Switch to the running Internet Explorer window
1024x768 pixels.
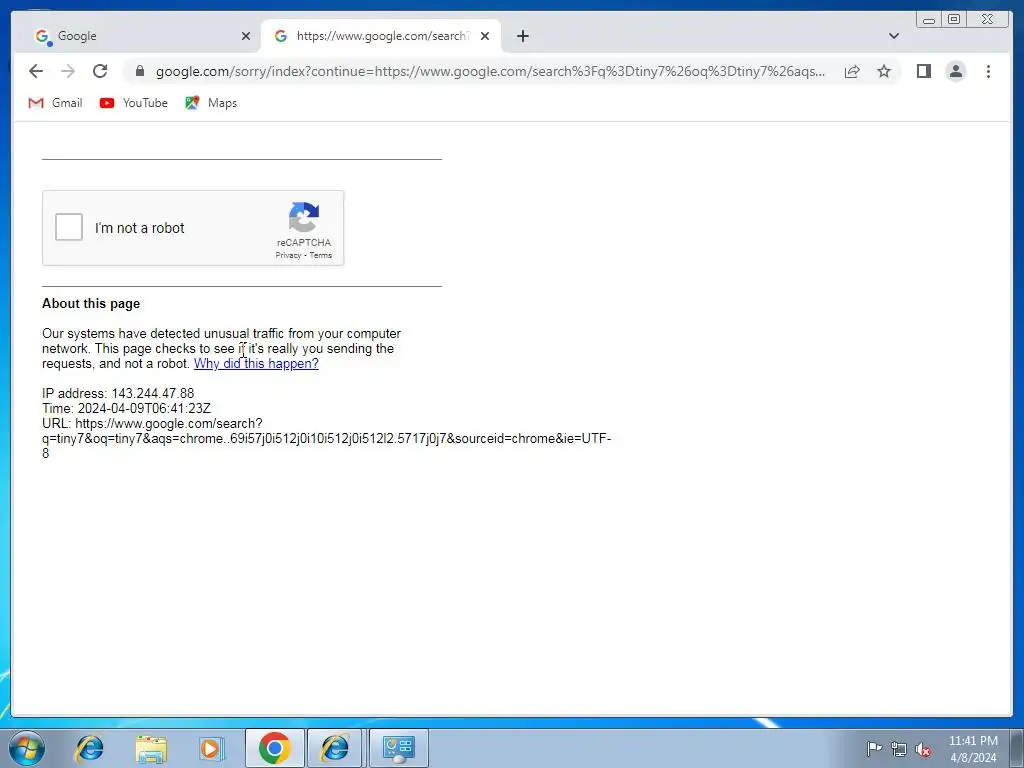(334, 748)
